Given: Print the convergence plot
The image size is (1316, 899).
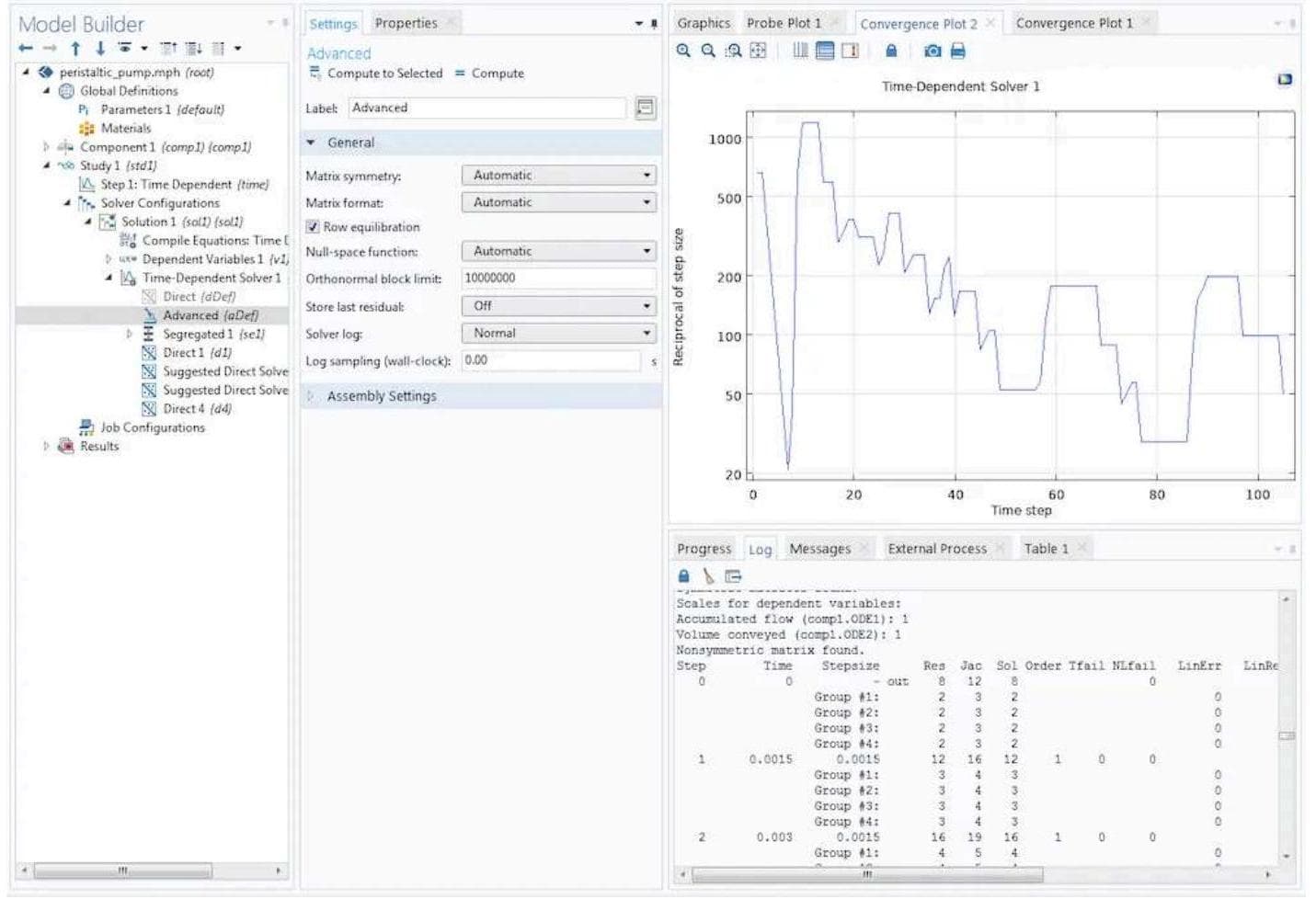Looking at the screenshot, I should [957, 51].
